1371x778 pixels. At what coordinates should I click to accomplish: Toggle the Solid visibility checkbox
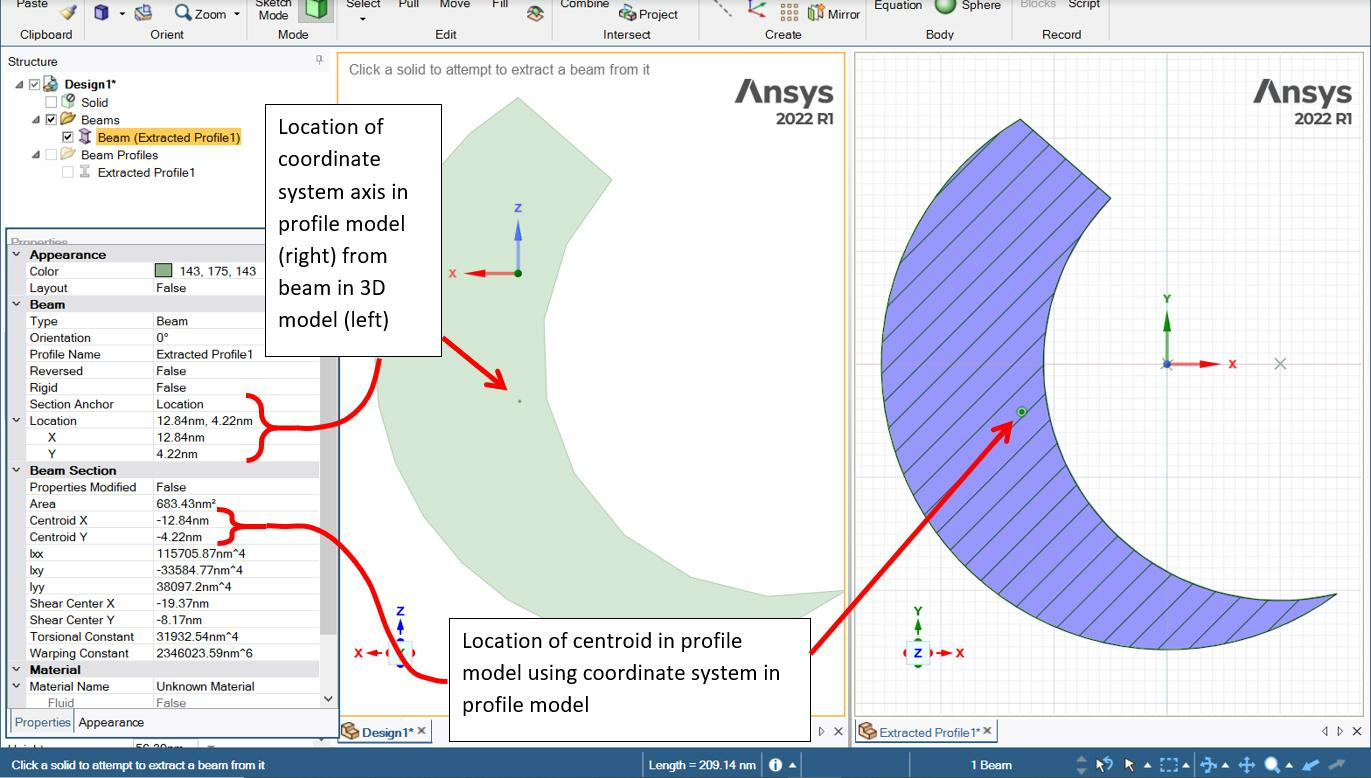coord(51,102)
